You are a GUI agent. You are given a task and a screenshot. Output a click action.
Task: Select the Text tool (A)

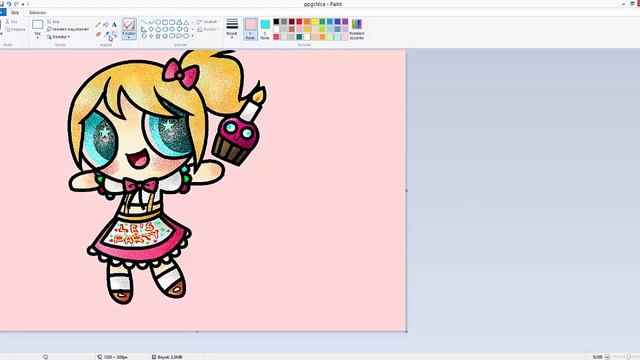coord(114,24)
